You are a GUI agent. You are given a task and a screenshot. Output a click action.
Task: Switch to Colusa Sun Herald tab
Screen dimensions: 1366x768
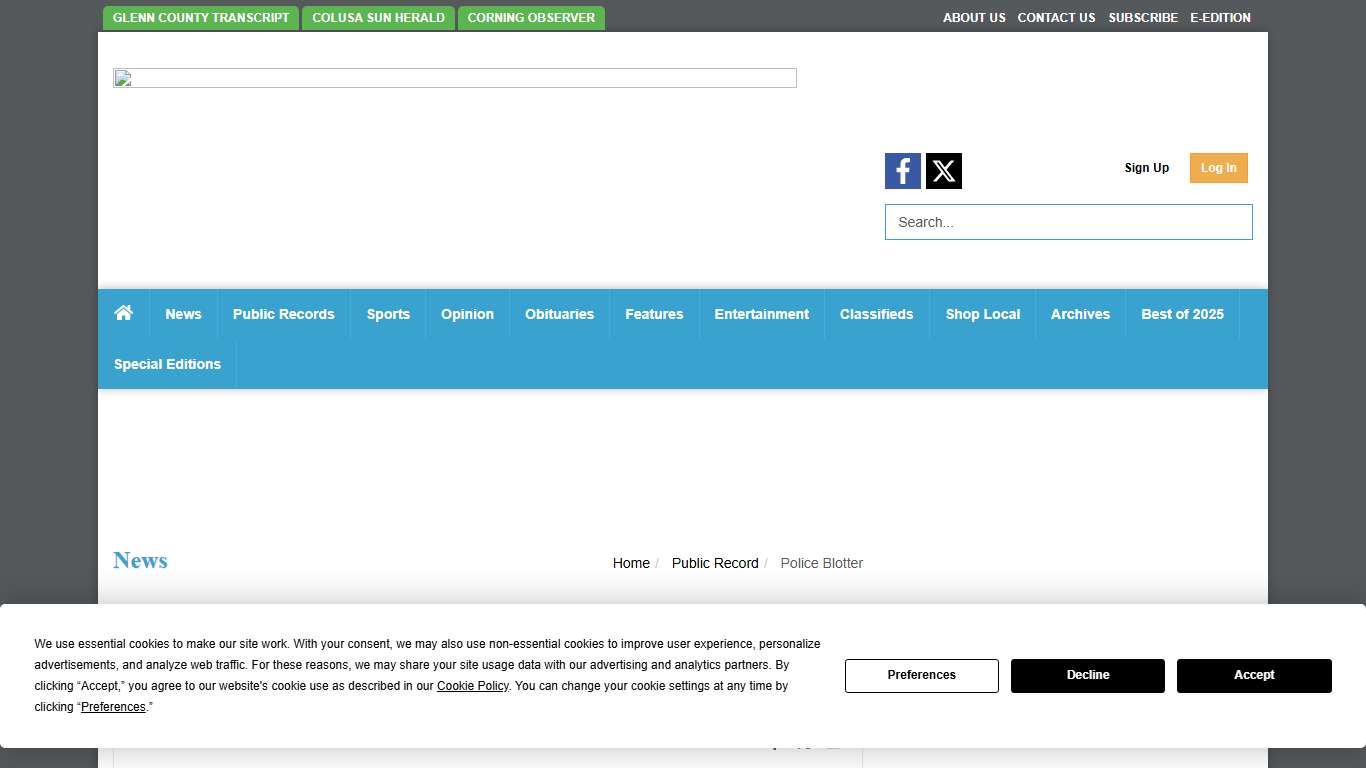point(378,18)
